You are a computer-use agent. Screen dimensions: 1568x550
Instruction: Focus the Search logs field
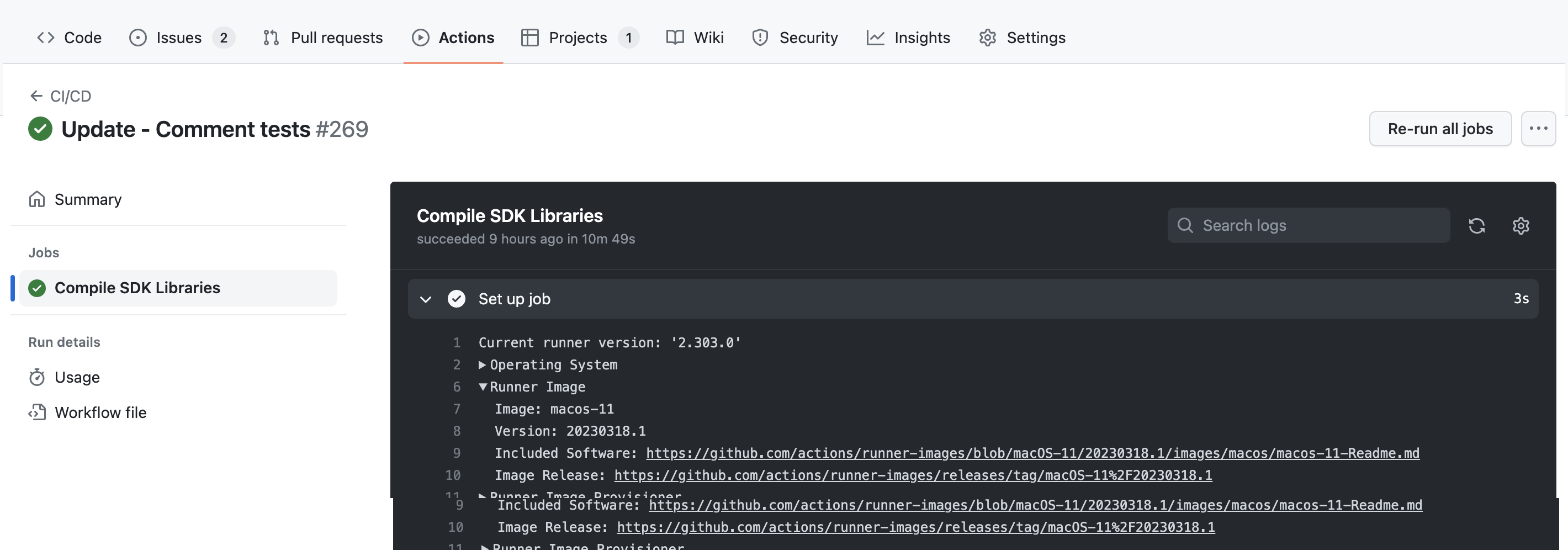pyautogui.click(x=1309, y=225)
